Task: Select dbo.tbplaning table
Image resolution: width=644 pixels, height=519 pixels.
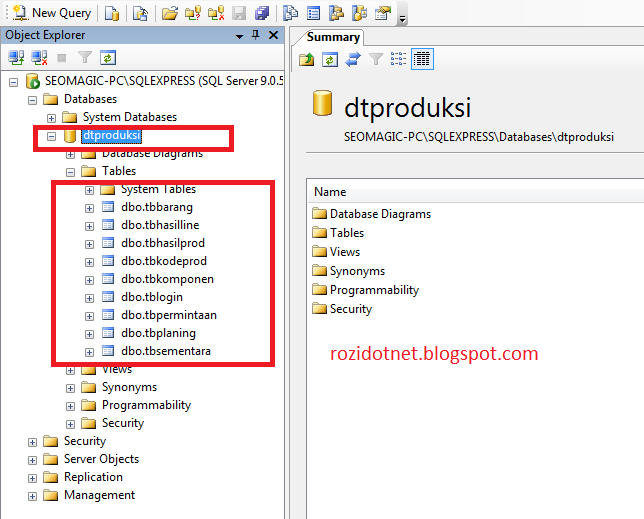Action: point(159,333)
